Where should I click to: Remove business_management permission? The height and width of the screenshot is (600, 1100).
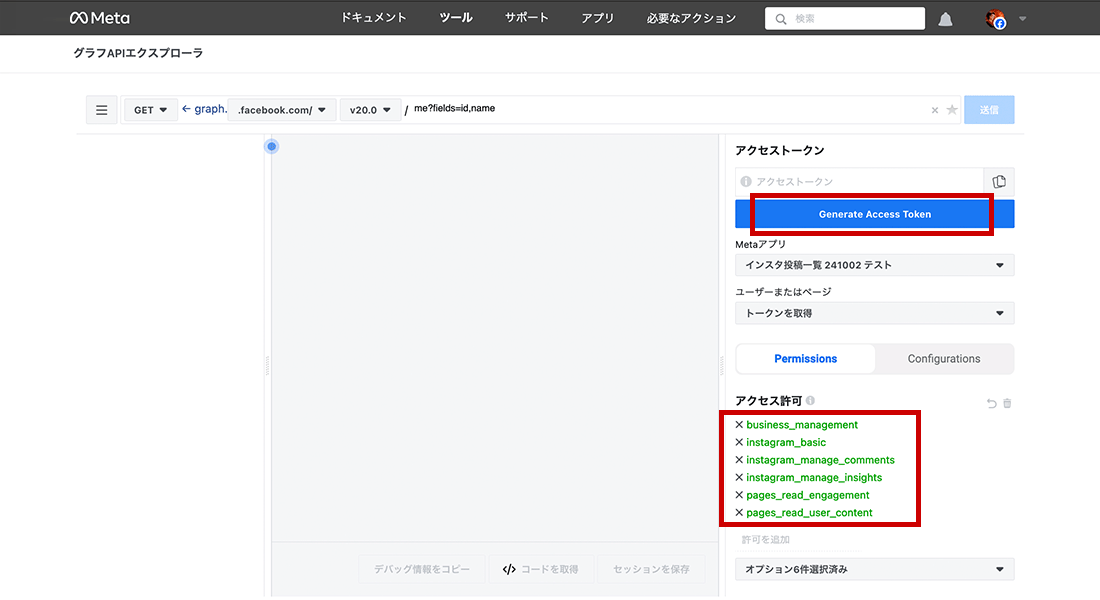point(739,425)
